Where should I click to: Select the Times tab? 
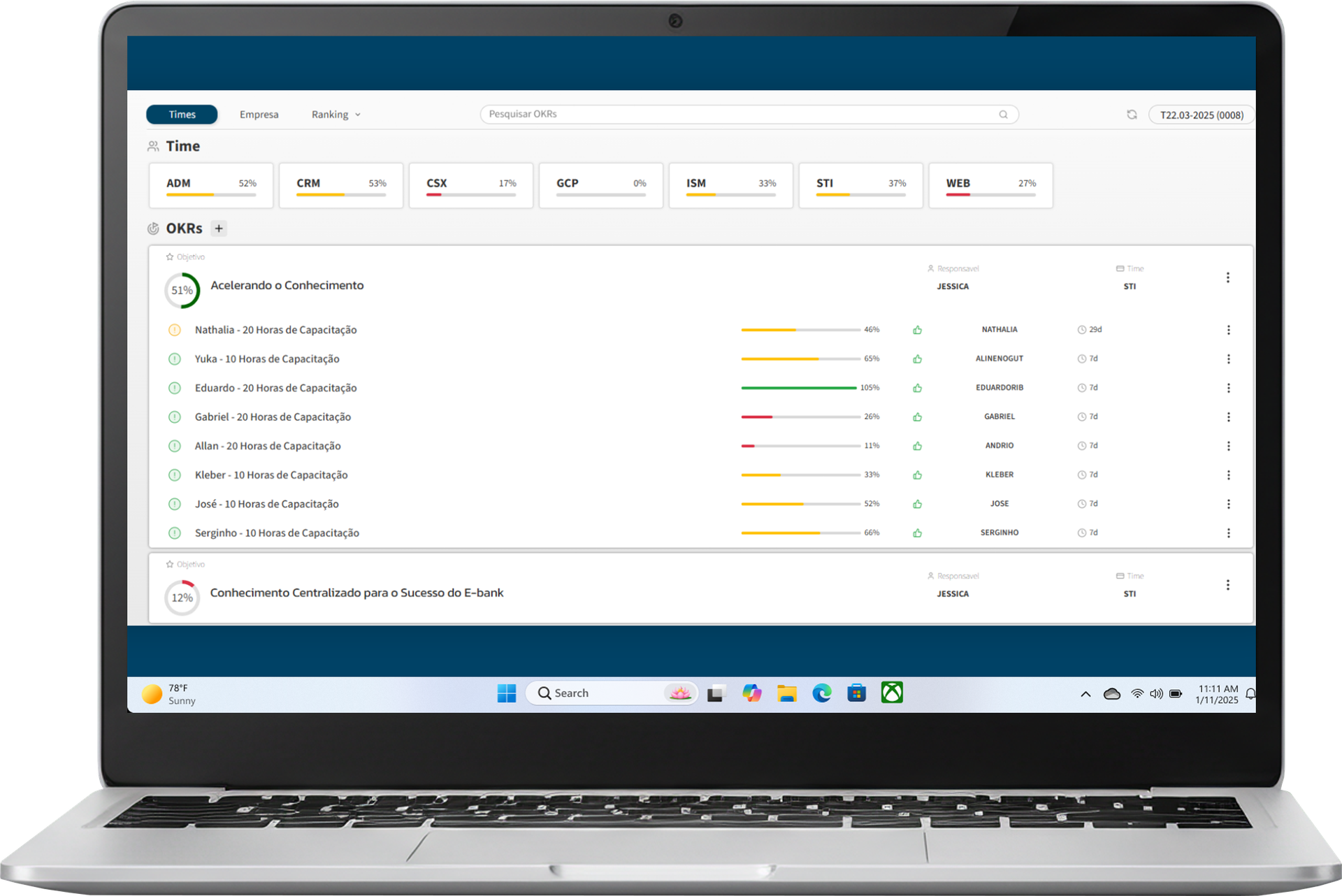(x=182, y=115)
